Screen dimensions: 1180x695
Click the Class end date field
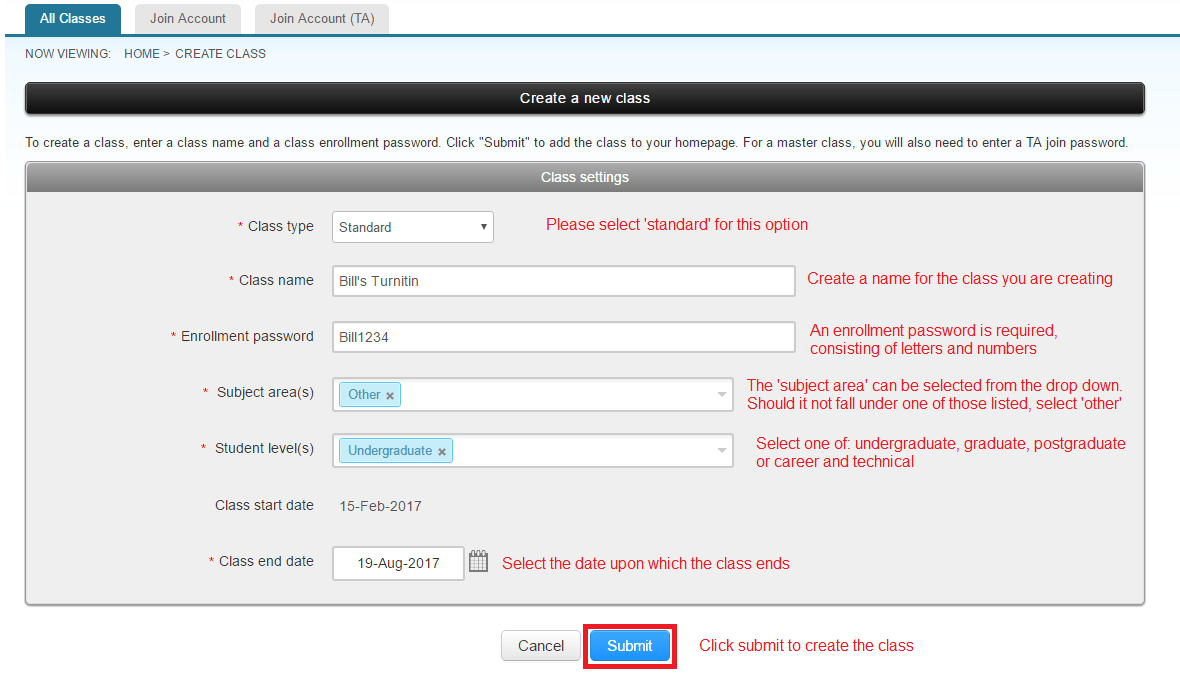398,563
